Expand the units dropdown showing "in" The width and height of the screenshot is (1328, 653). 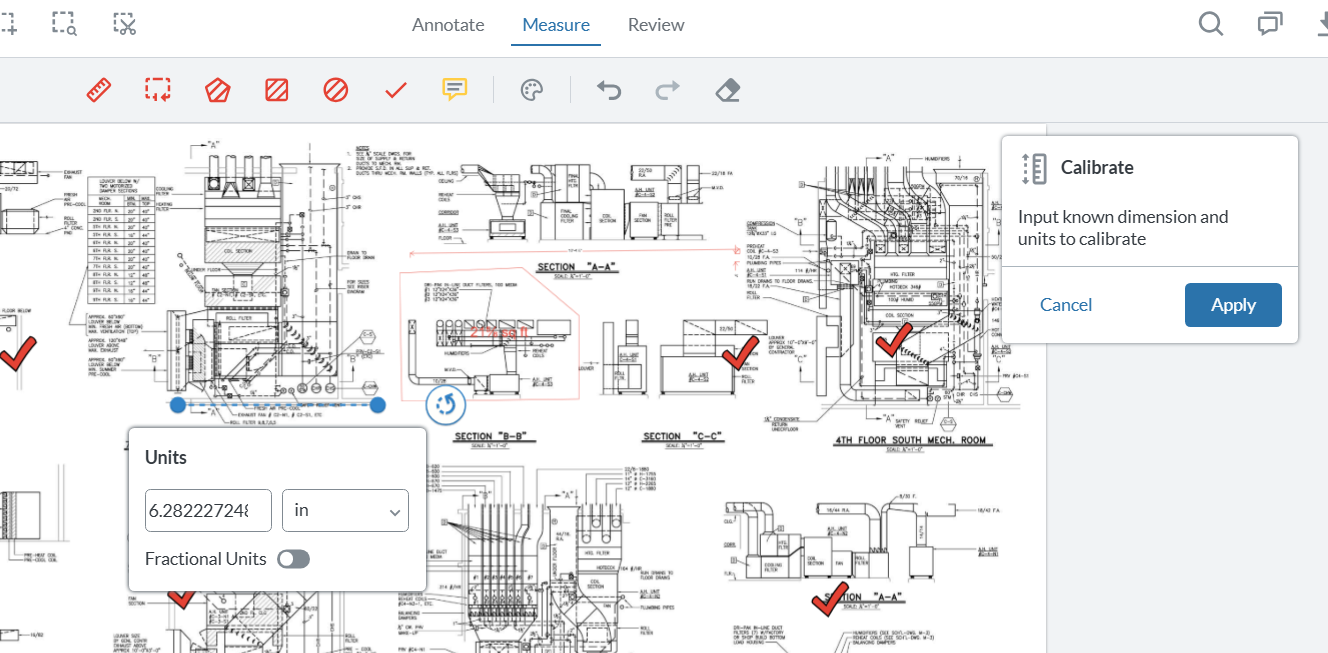(345, 510)
